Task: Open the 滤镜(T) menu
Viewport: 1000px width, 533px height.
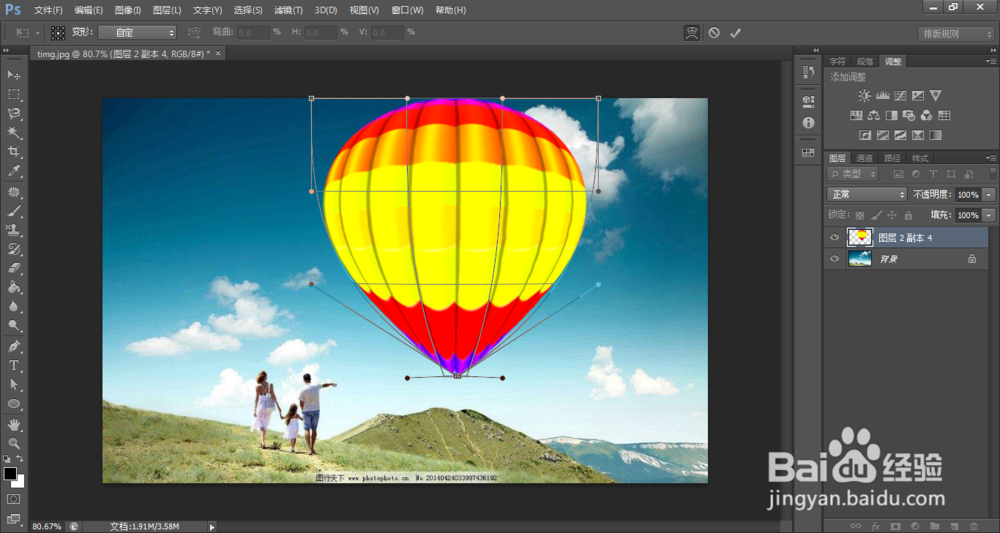Action: point(288,10)
